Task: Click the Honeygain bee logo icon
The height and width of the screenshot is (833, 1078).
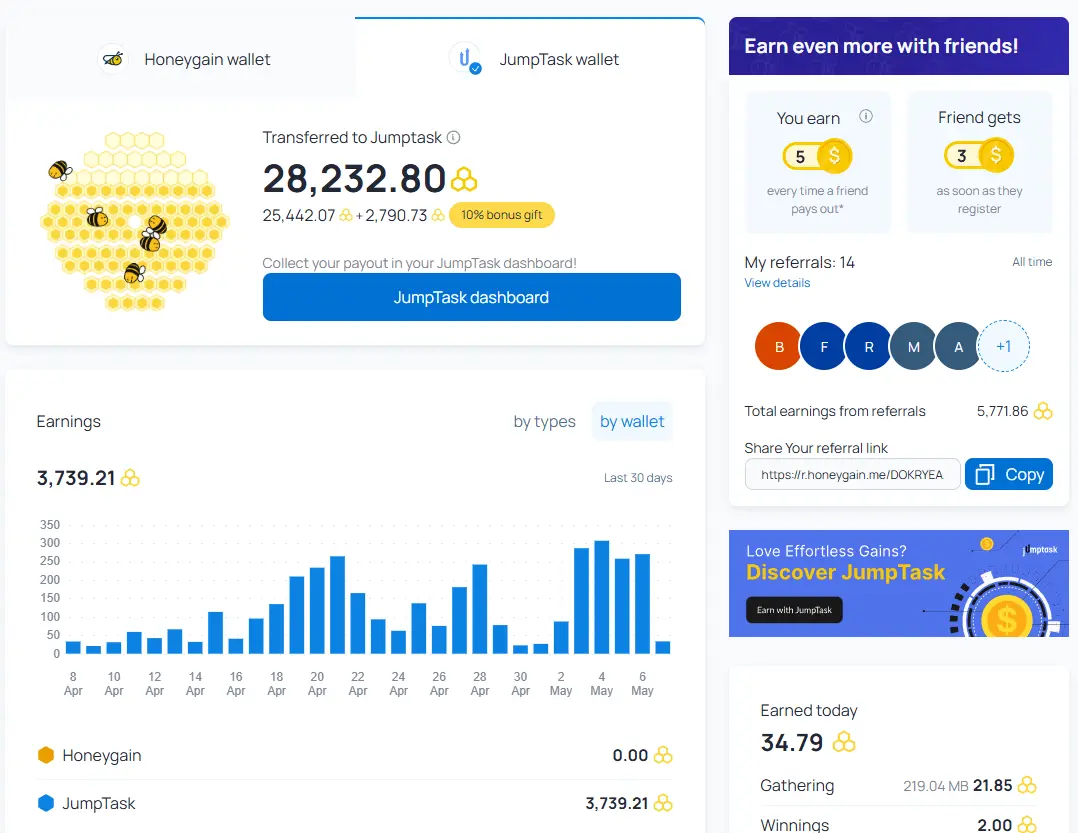Action: pos(113,60)
